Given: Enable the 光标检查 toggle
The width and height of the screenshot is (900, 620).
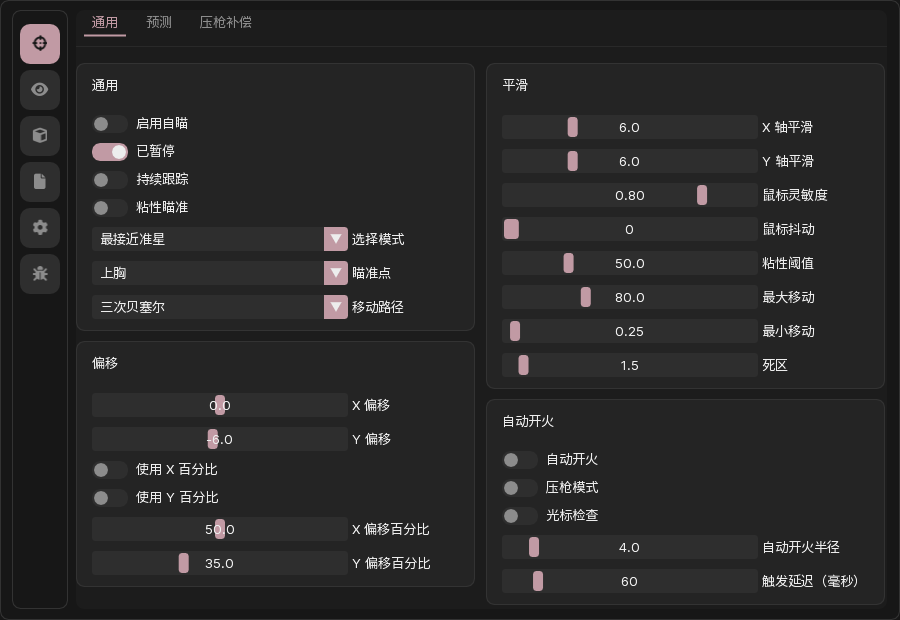Looking at the screenshot, I should coord(519,516).
